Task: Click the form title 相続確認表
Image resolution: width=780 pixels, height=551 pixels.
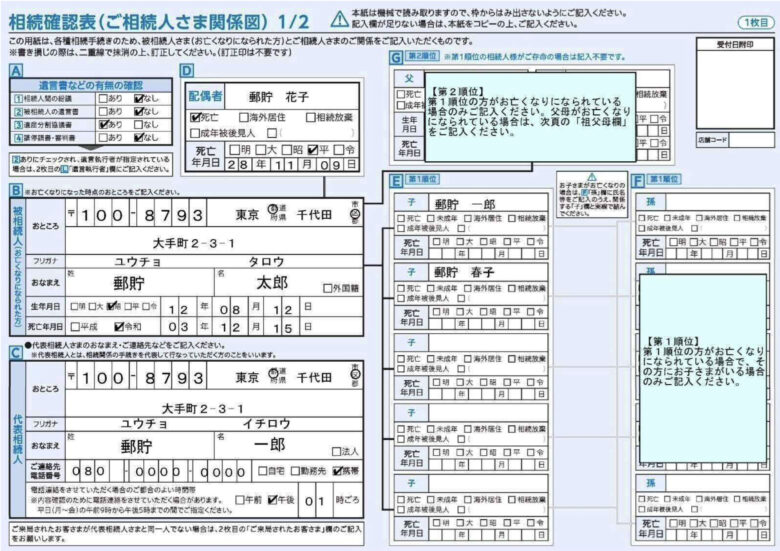Action: (x=54, y=22)
